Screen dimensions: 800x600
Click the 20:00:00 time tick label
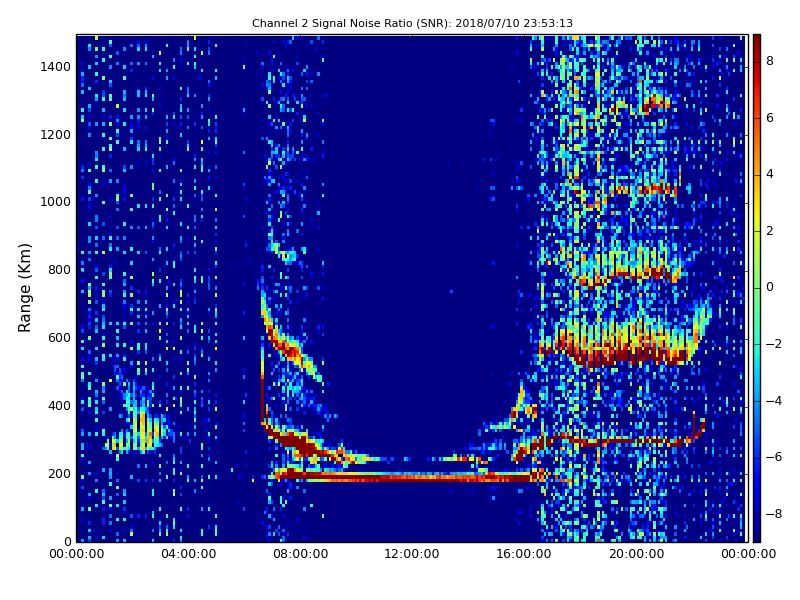pyautogui.click(x=636, y=554)
